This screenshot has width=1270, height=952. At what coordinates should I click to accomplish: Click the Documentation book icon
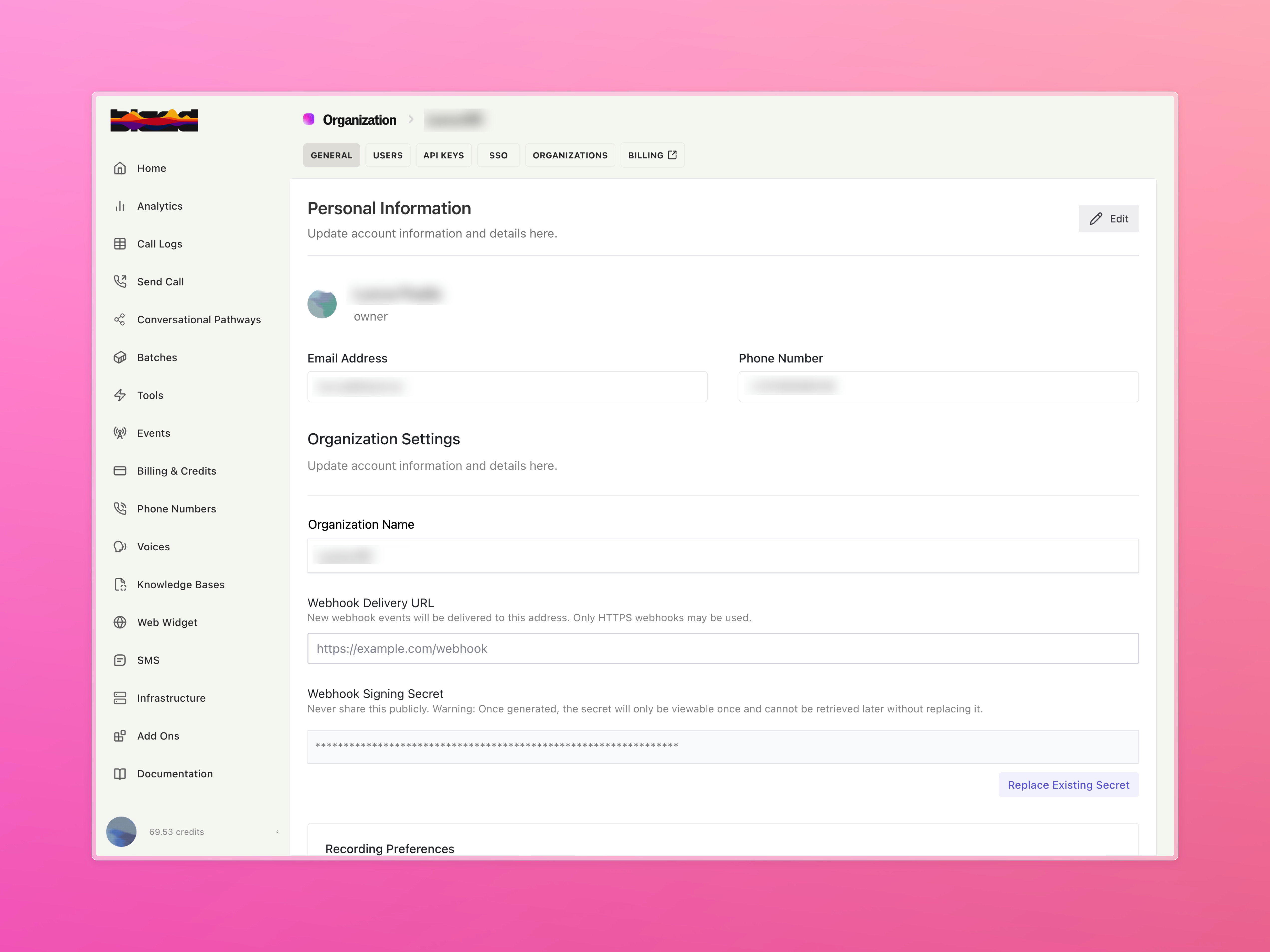pos(120,774)
